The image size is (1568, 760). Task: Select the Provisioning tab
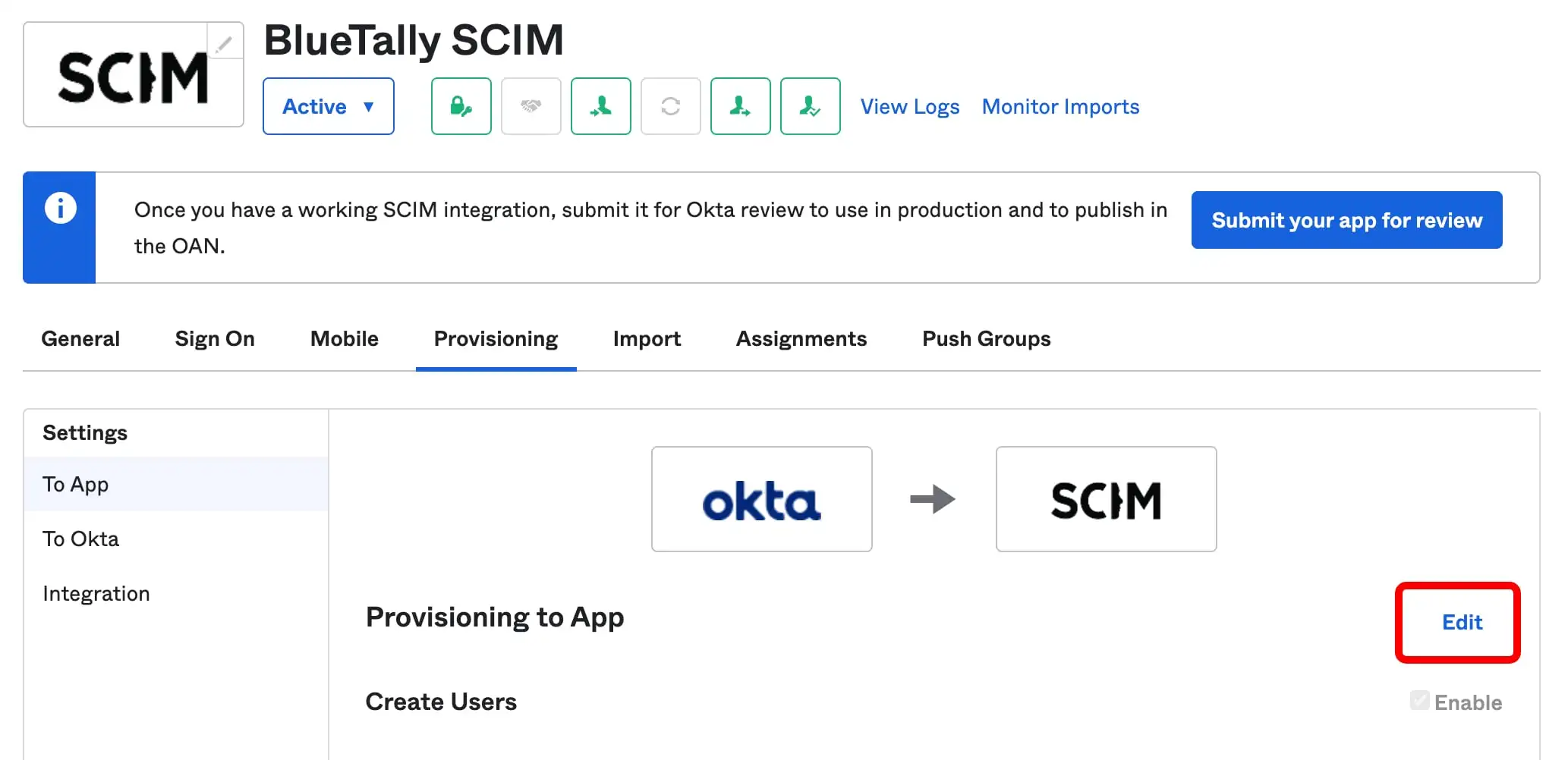pyautogui.click(x=496, y=339)
